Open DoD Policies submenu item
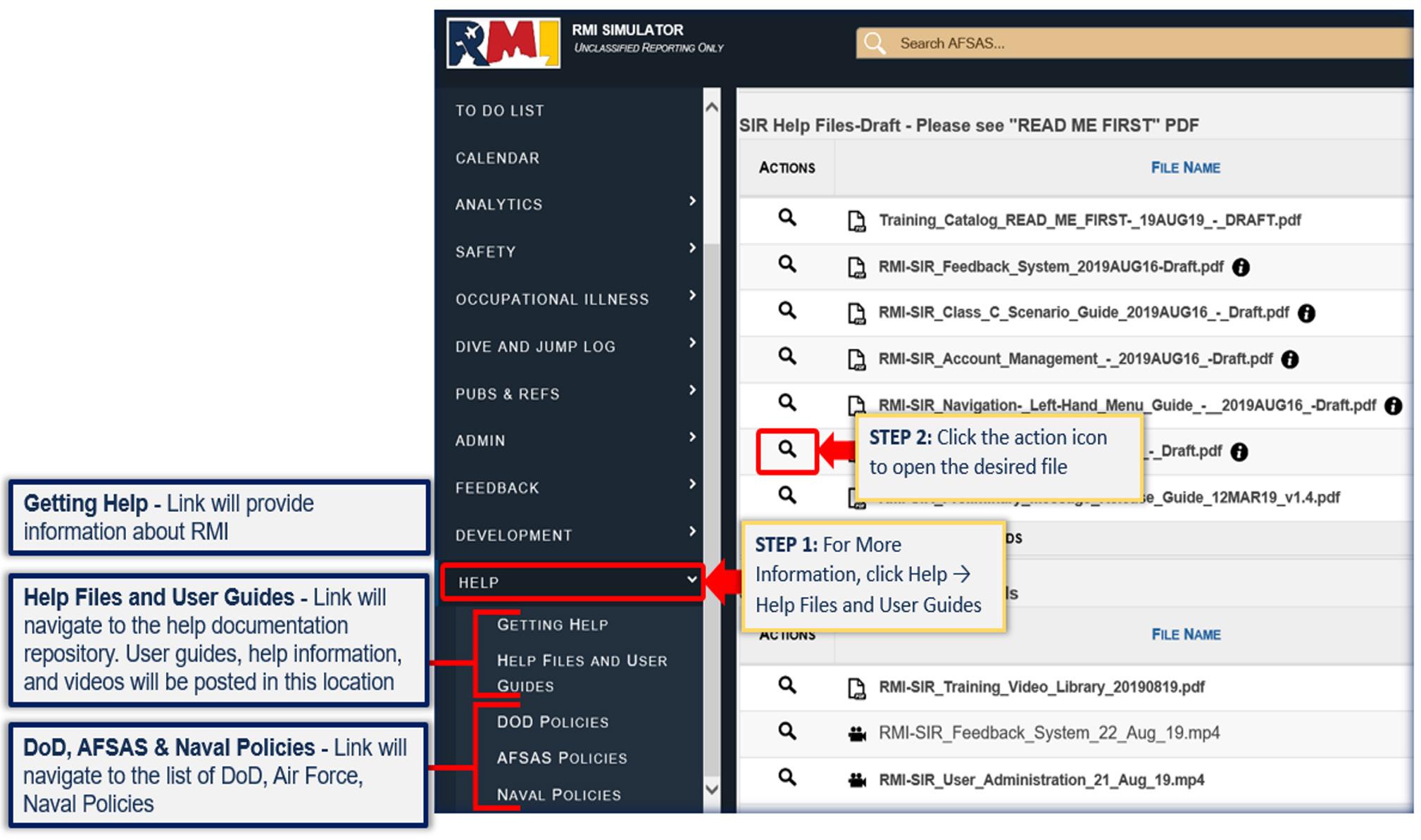 click(x=553, y=722)
